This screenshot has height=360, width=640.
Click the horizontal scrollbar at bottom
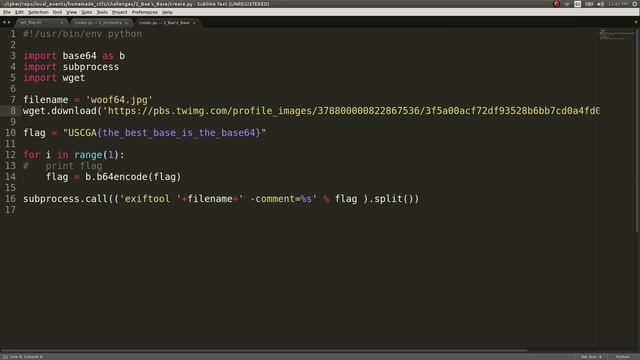(264, 350)
